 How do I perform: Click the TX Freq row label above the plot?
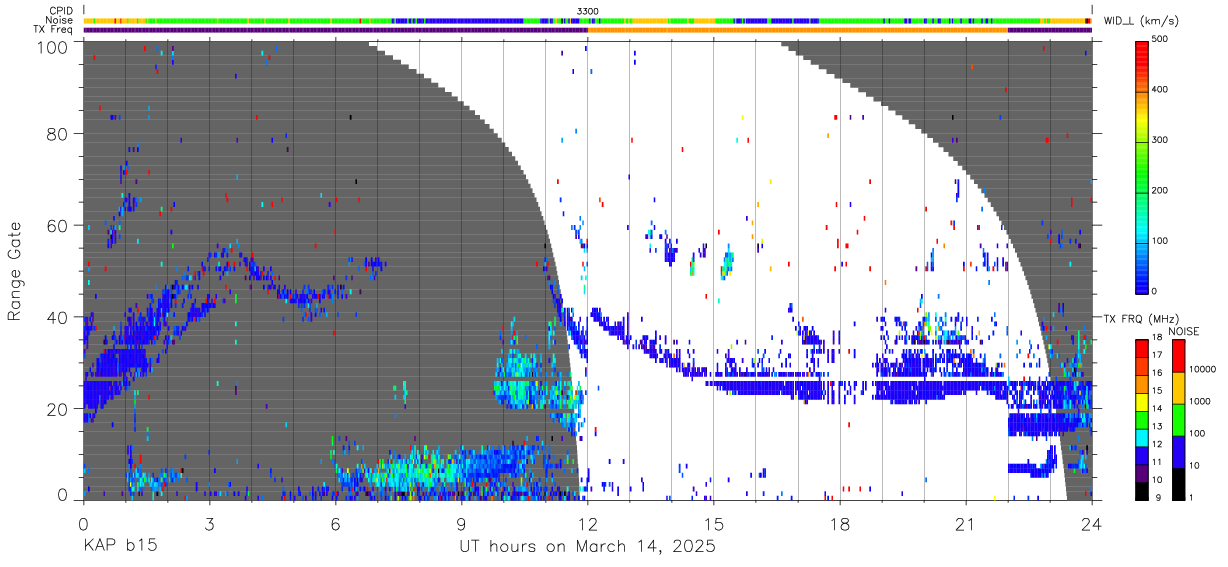(55, 30)
